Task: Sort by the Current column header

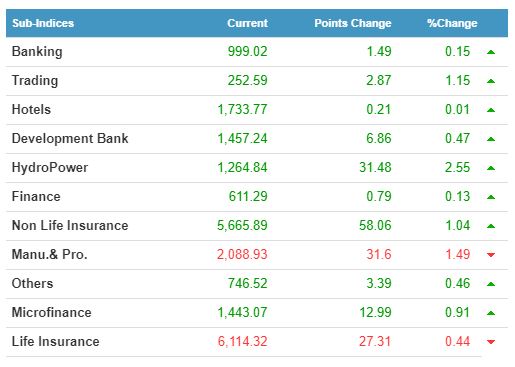Action: coord(247,23)
